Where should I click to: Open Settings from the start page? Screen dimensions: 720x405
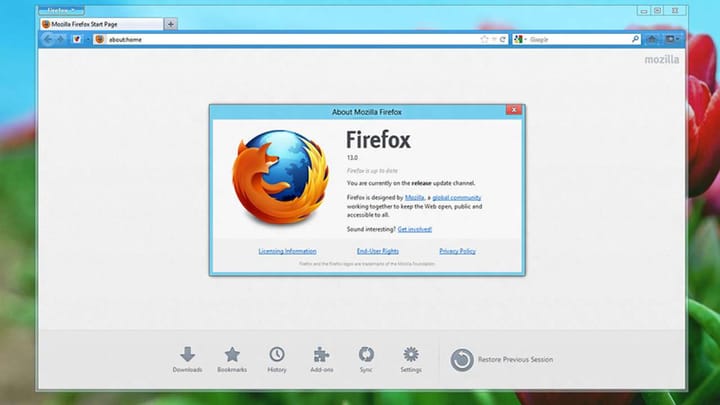411,360
